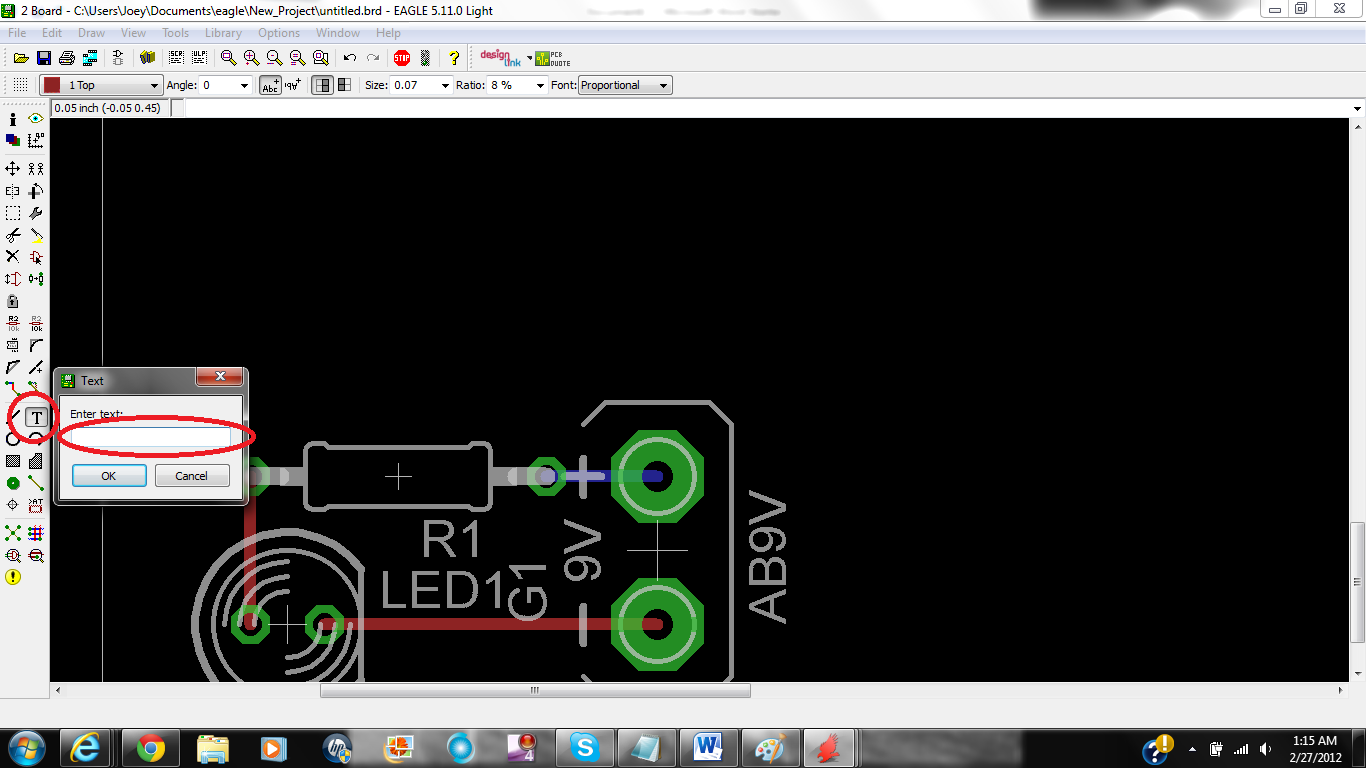The image size is (1366, 768).
Task: Click the red layer color swatch
Action: (x=52, y=85)
